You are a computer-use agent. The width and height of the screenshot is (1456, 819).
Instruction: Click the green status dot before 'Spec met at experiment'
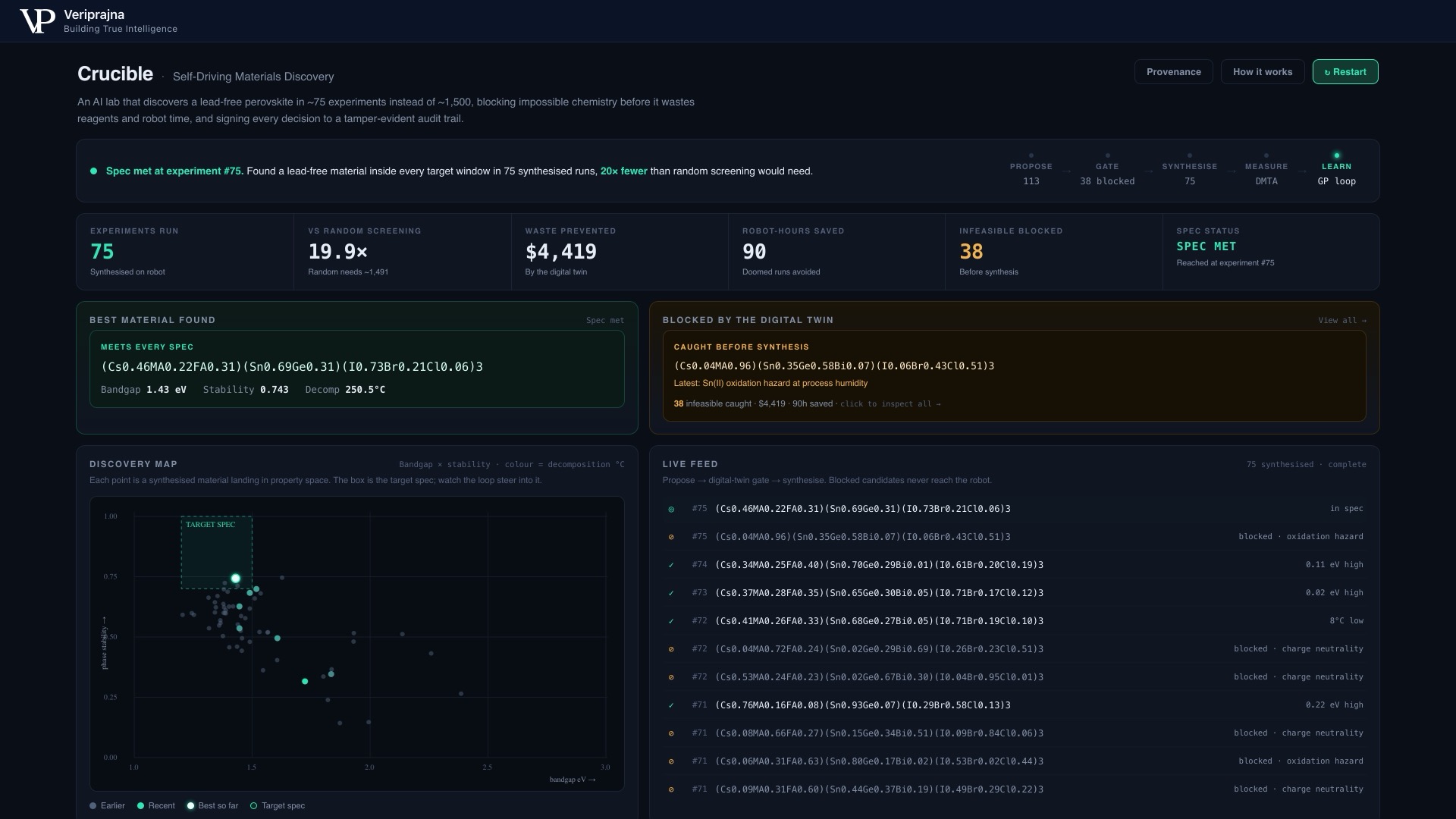click(94, 171)
